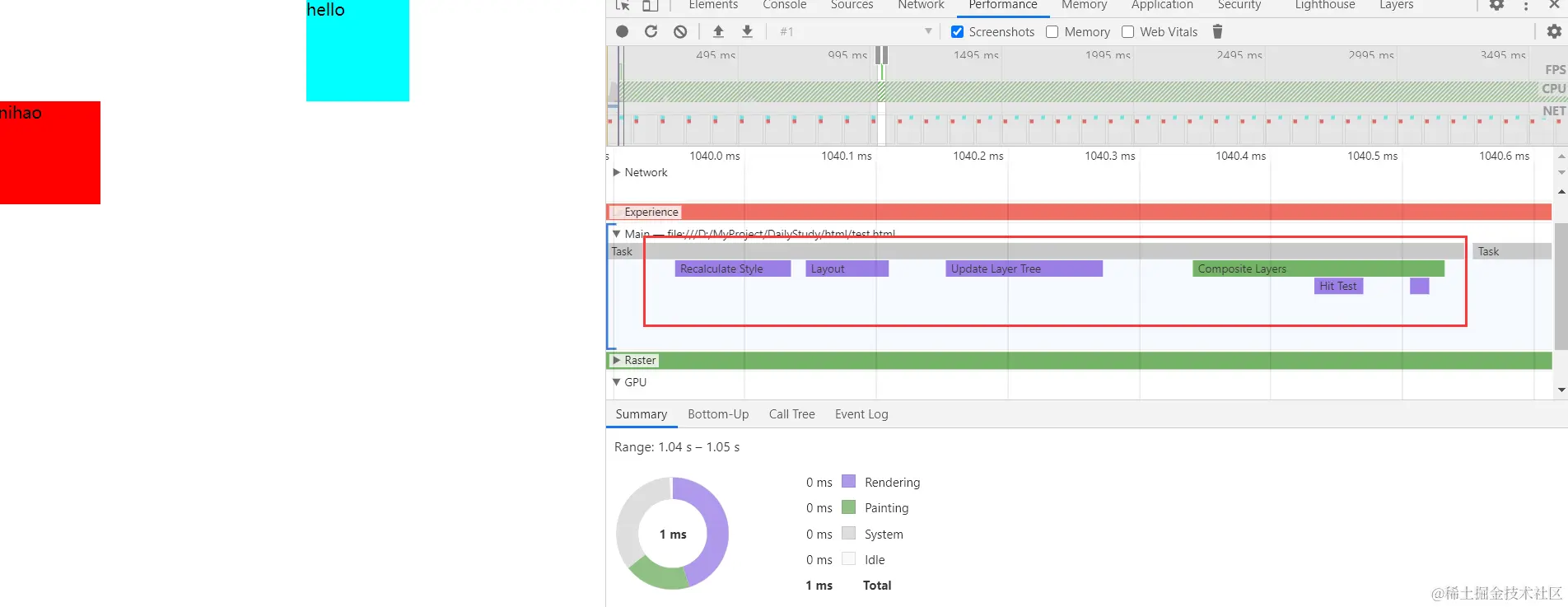Open the DevTools kebab menu
Screen dimensions: 1568x607
[x=1526, y=5]
